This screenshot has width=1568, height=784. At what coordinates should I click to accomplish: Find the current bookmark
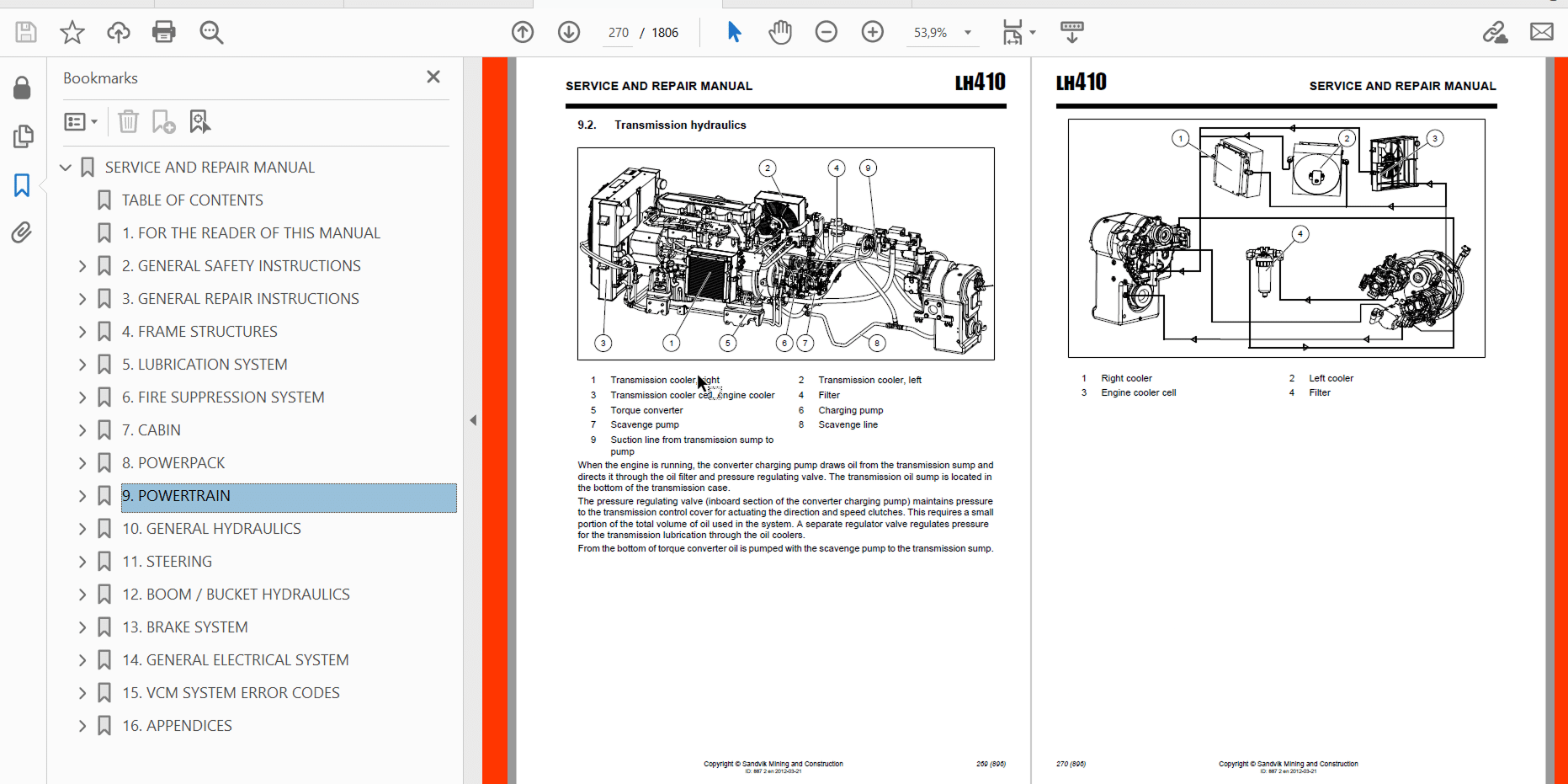(x=199, y=122)
